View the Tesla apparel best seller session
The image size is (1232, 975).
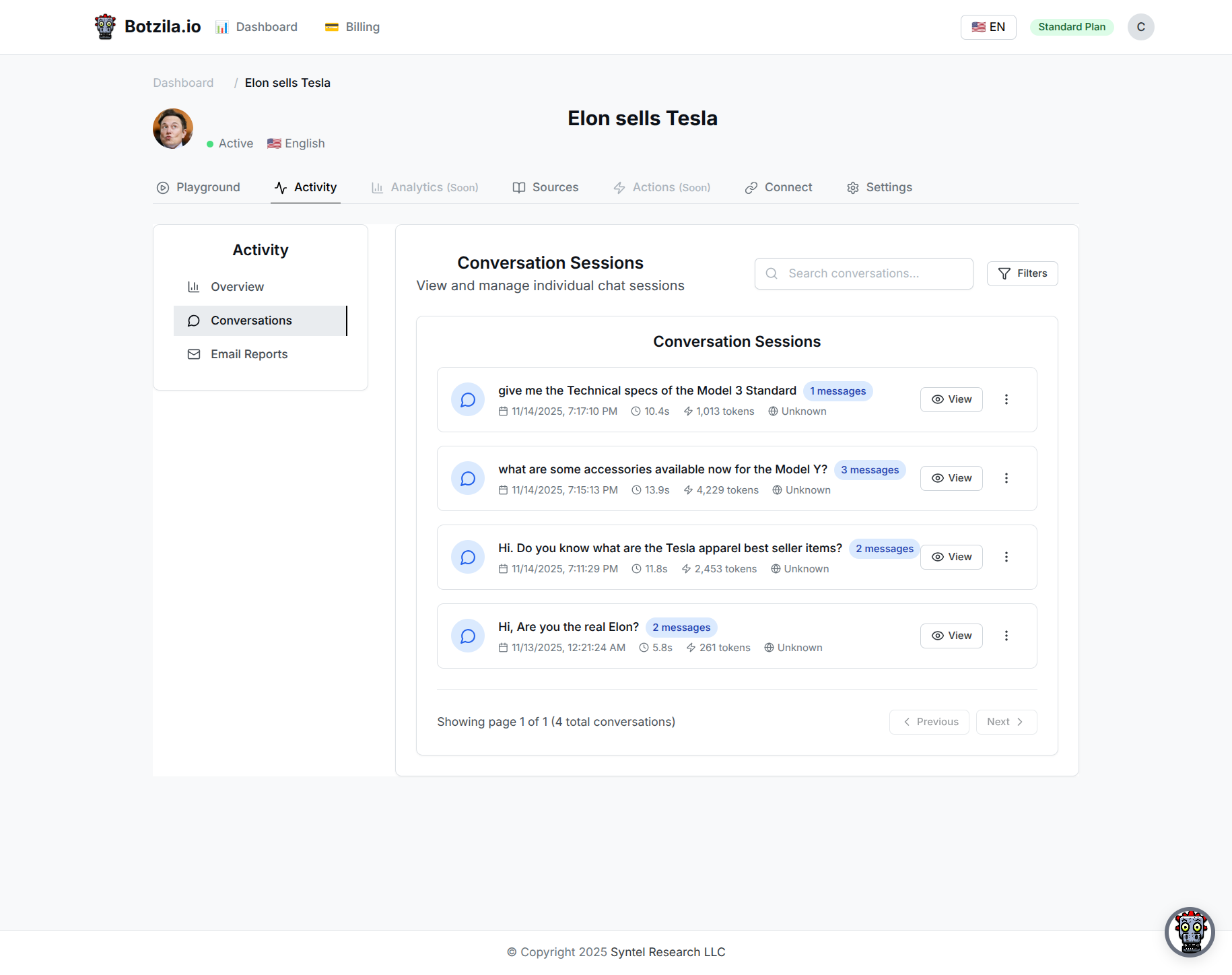[x=951, y=557]
